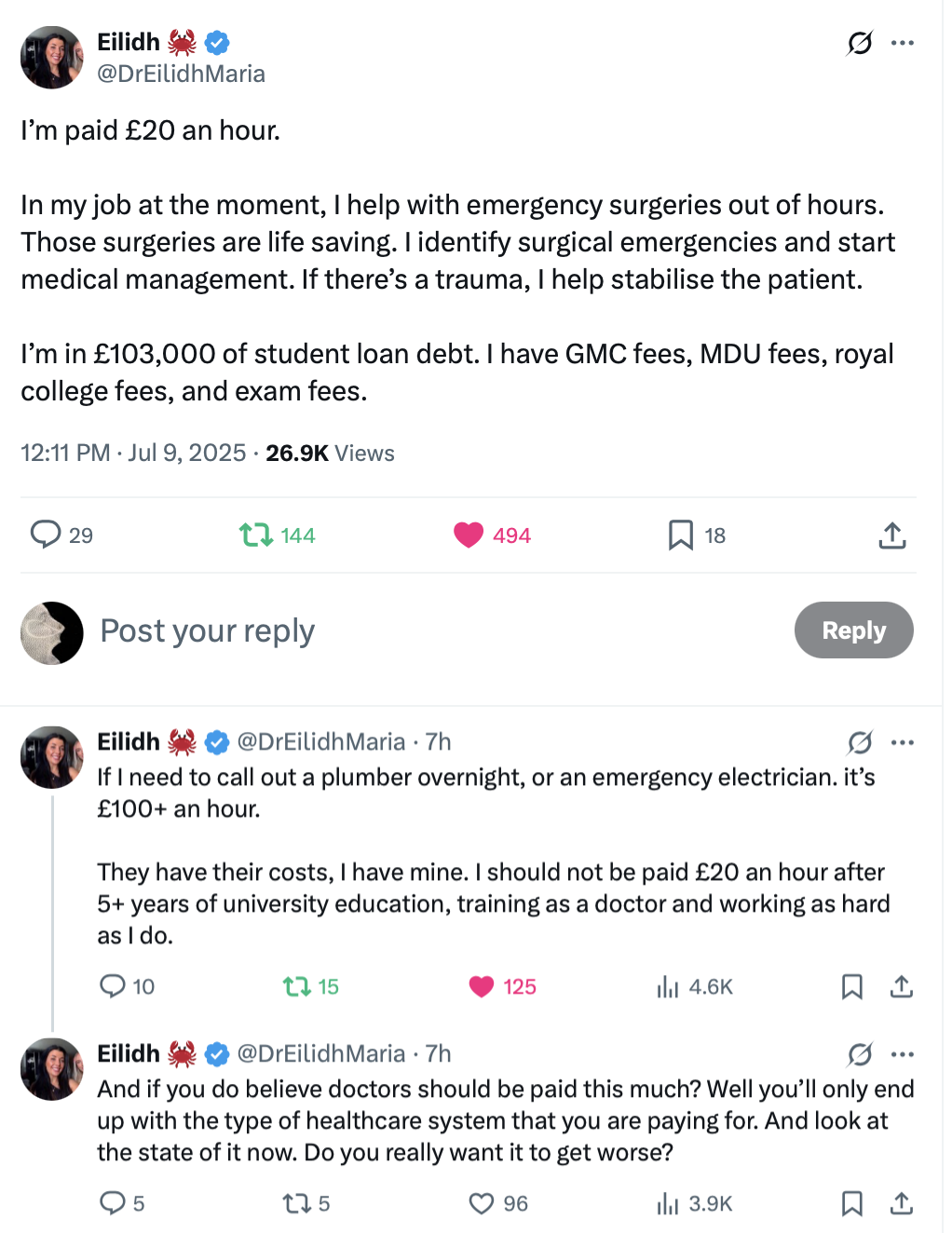The image size is (952, 1233).
Task: Open the @DrEilidhMaria handle under the main post name
Action: [181, 74]
